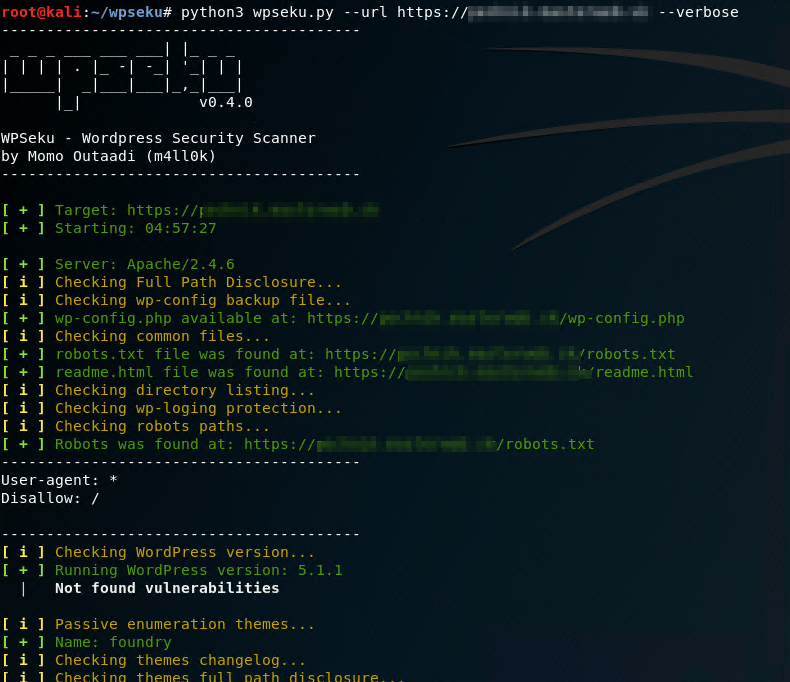
Task: Click the wpseku.py script name in command
Action: 281,12
